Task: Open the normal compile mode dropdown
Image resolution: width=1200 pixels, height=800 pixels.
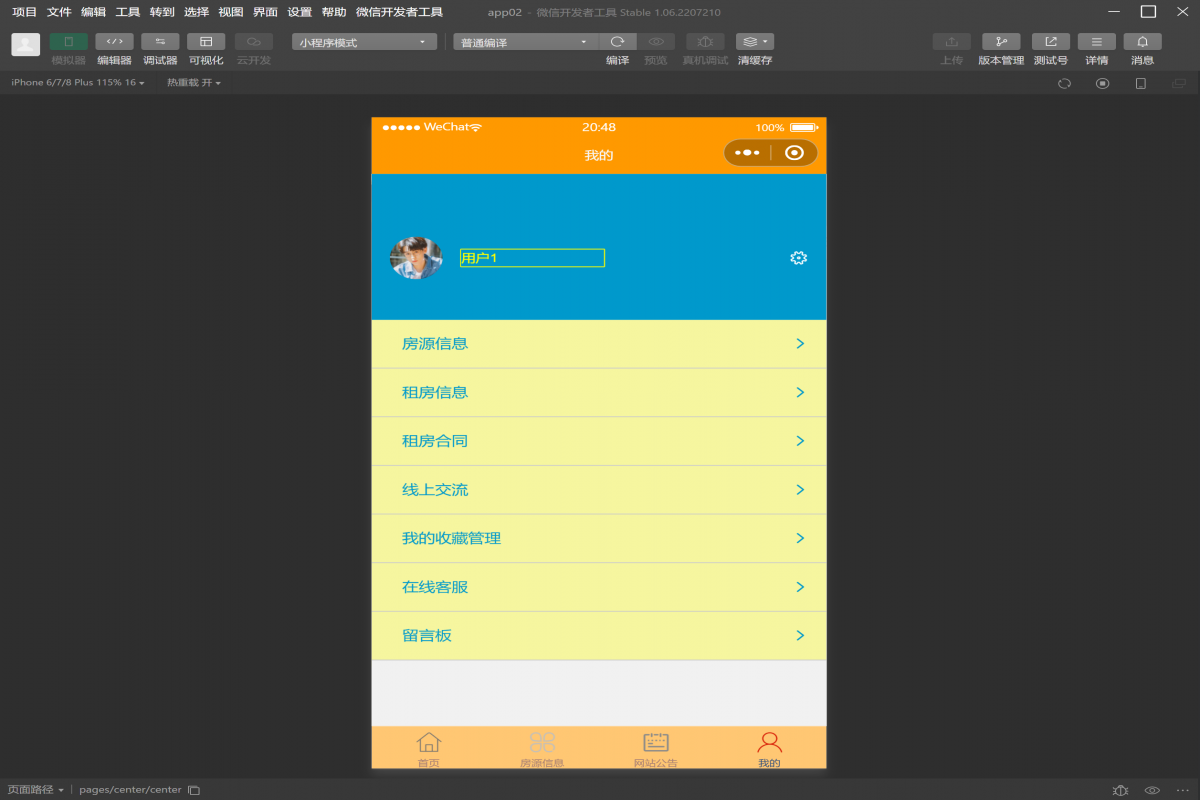Action: tap(525, 42)
